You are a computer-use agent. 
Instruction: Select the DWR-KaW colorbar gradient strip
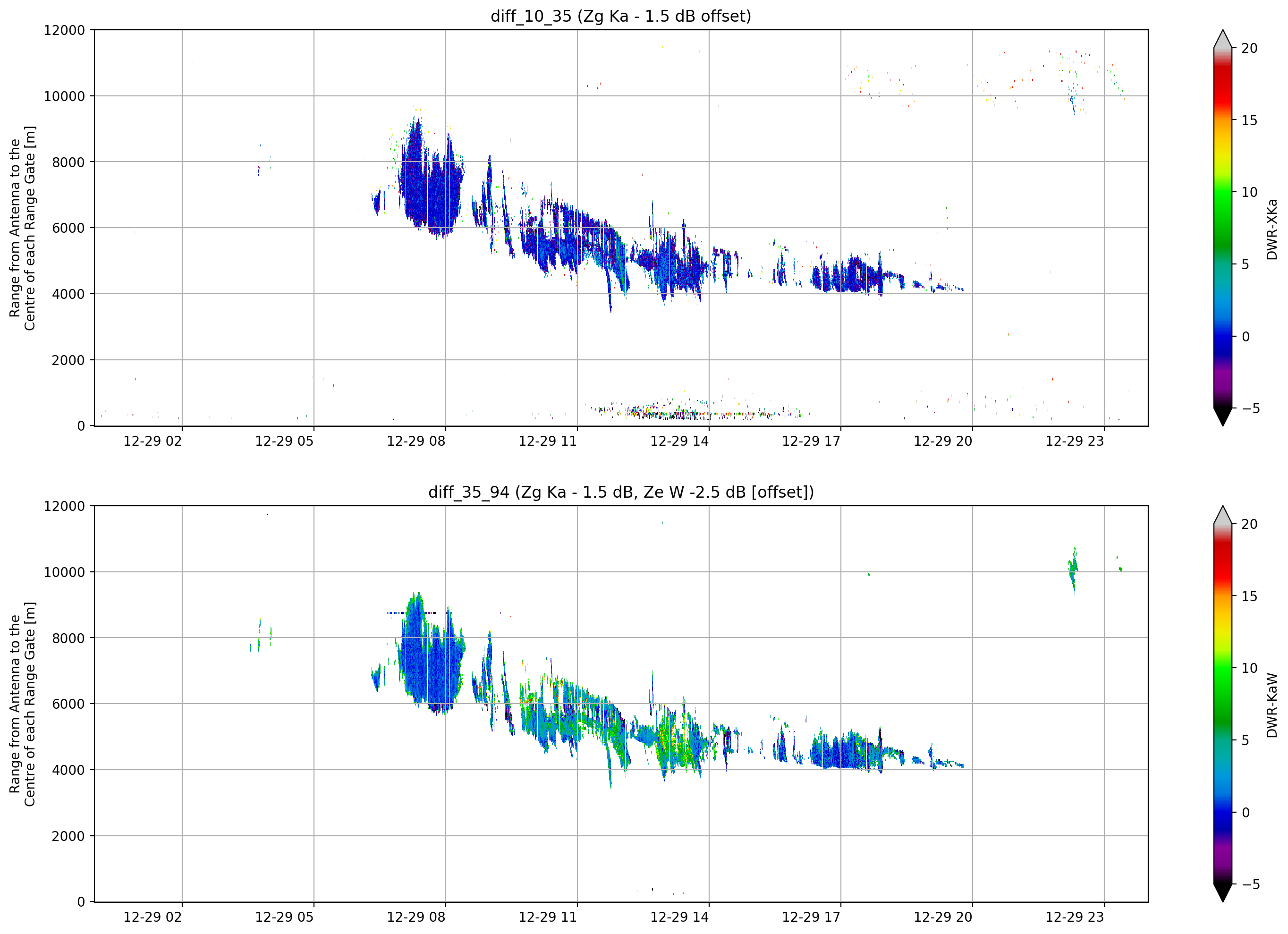pos(1222,704)
